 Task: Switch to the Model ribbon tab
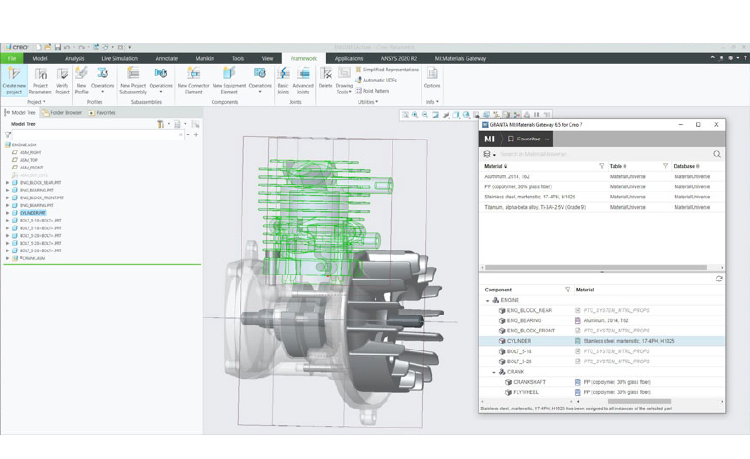coord(40,58)
